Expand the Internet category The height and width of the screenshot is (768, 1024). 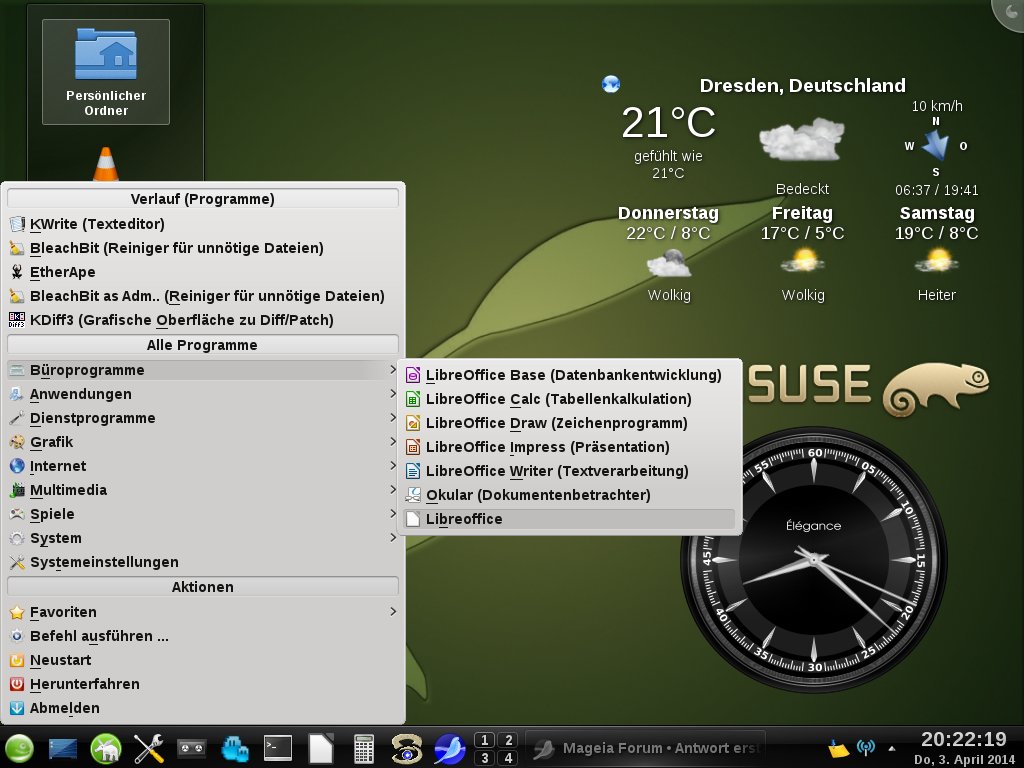(202, 466)
